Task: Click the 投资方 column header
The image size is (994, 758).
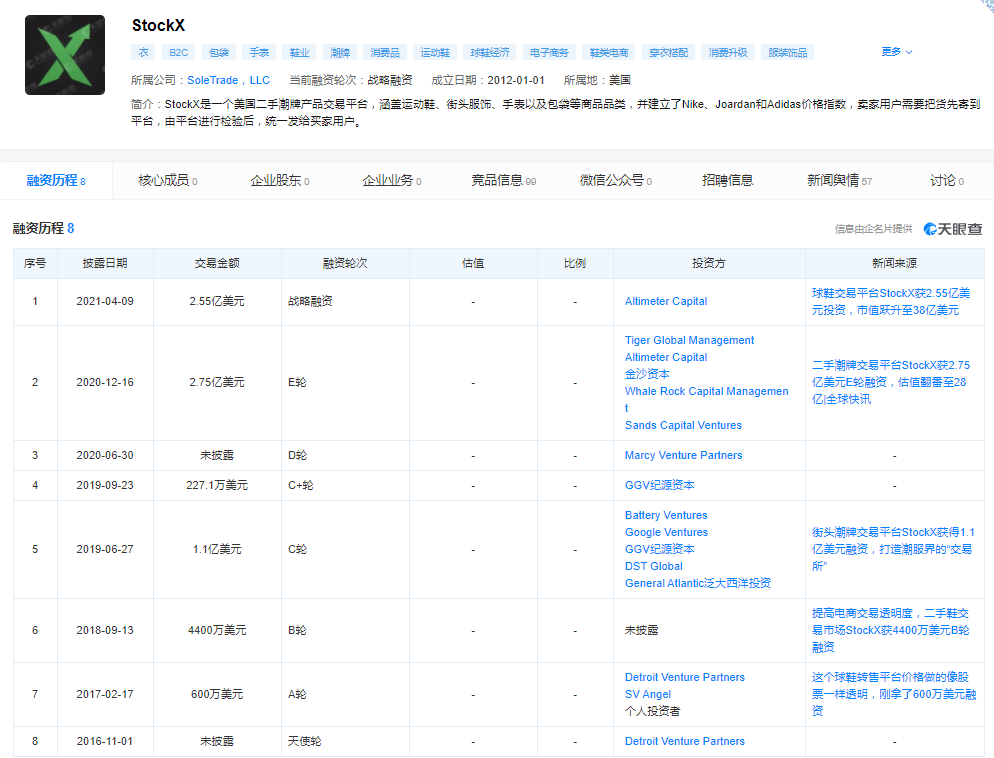Action: [709, 263]
